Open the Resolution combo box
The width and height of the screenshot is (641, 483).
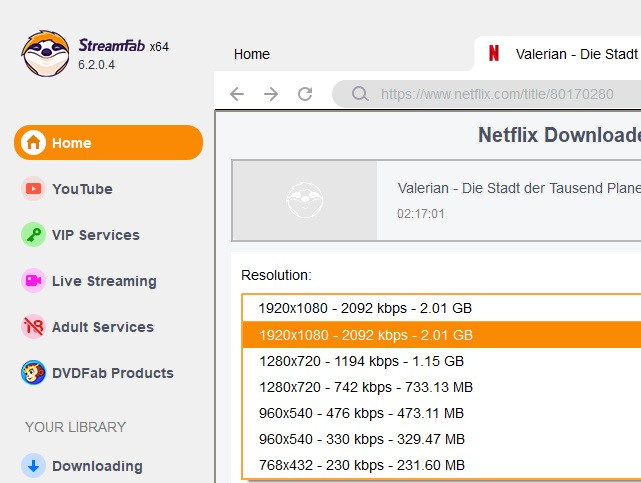coord(440,308)
